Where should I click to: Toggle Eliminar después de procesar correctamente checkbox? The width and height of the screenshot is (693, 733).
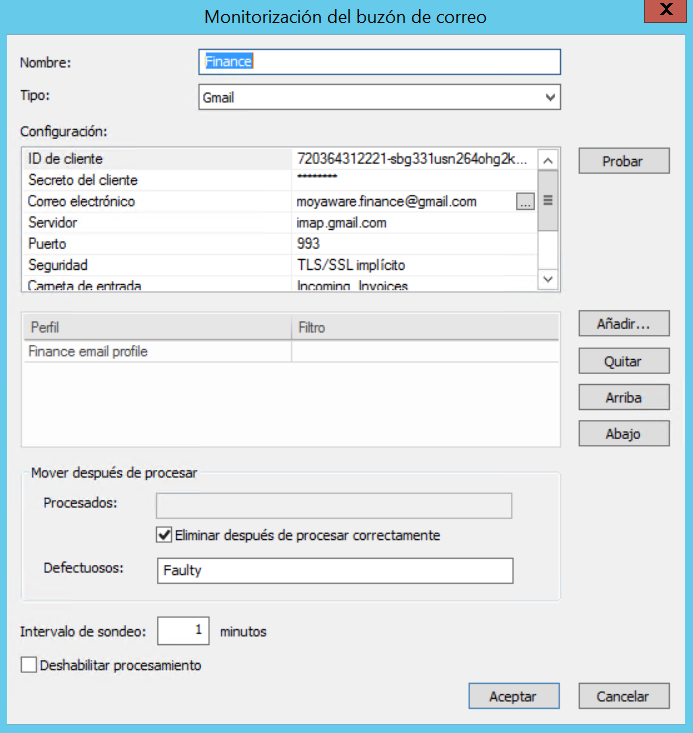tap(164, 535)
